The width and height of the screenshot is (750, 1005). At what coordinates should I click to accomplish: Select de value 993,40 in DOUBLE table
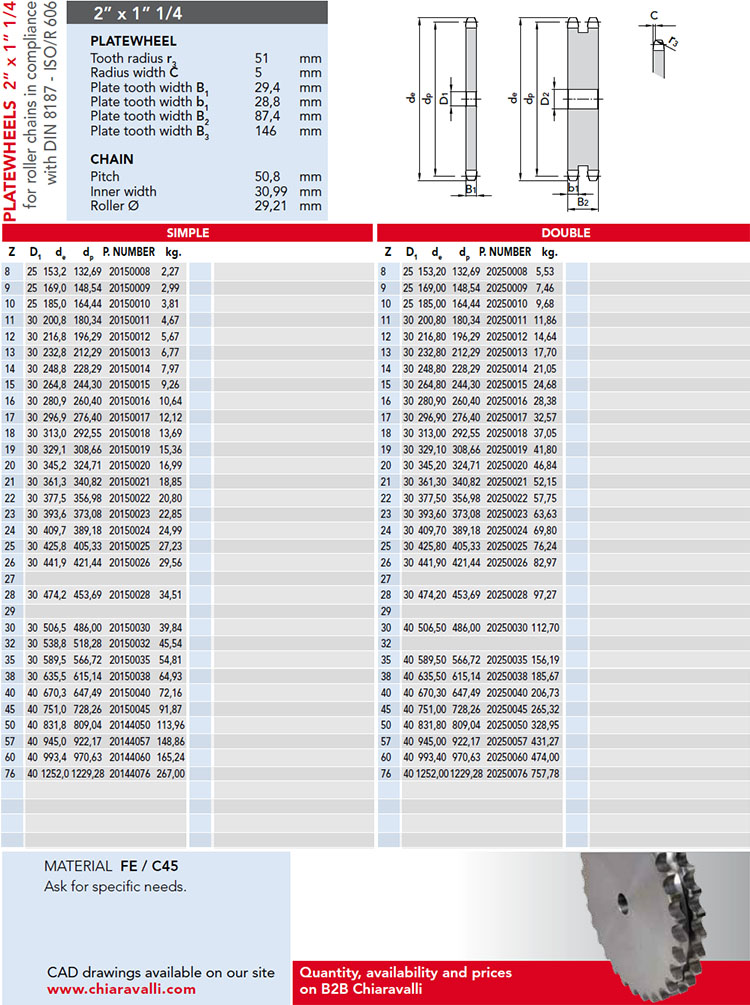point(433,758)
